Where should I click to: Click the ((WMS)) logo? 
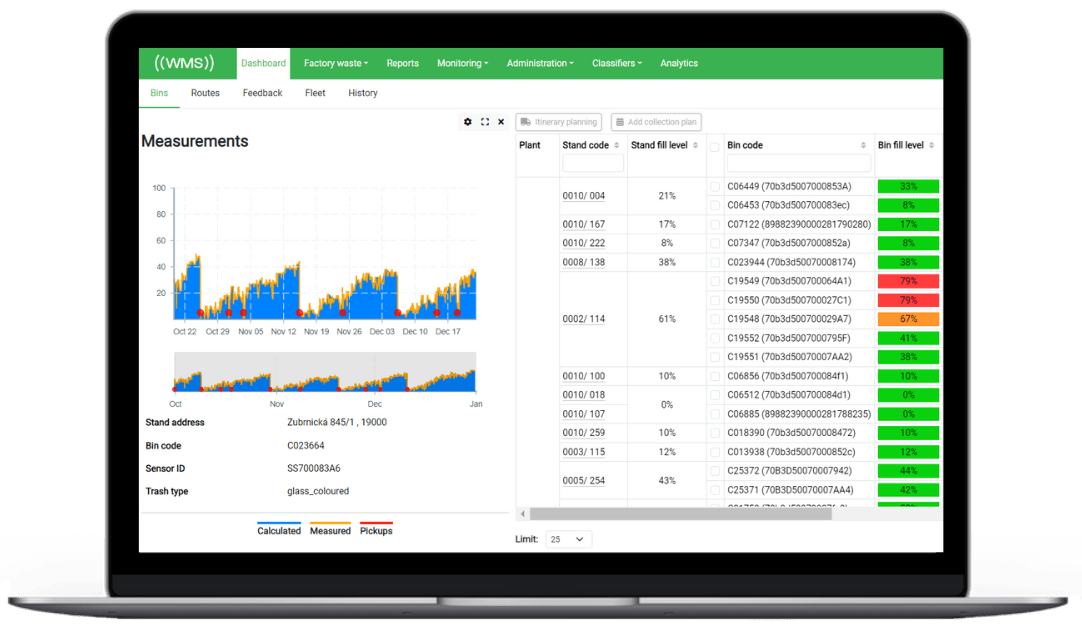[x=184, y=63]
